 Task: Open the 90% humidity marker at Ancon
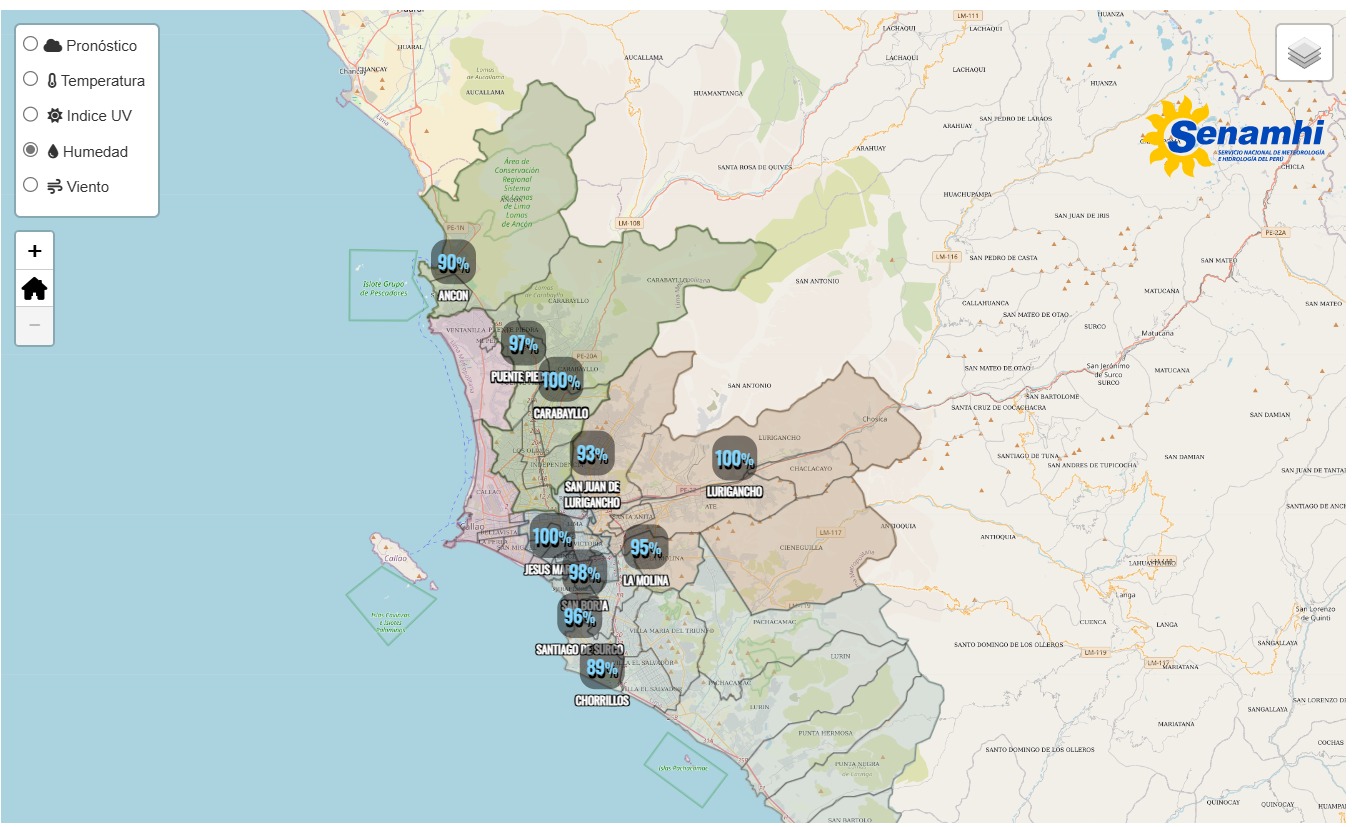coord(453,262)
